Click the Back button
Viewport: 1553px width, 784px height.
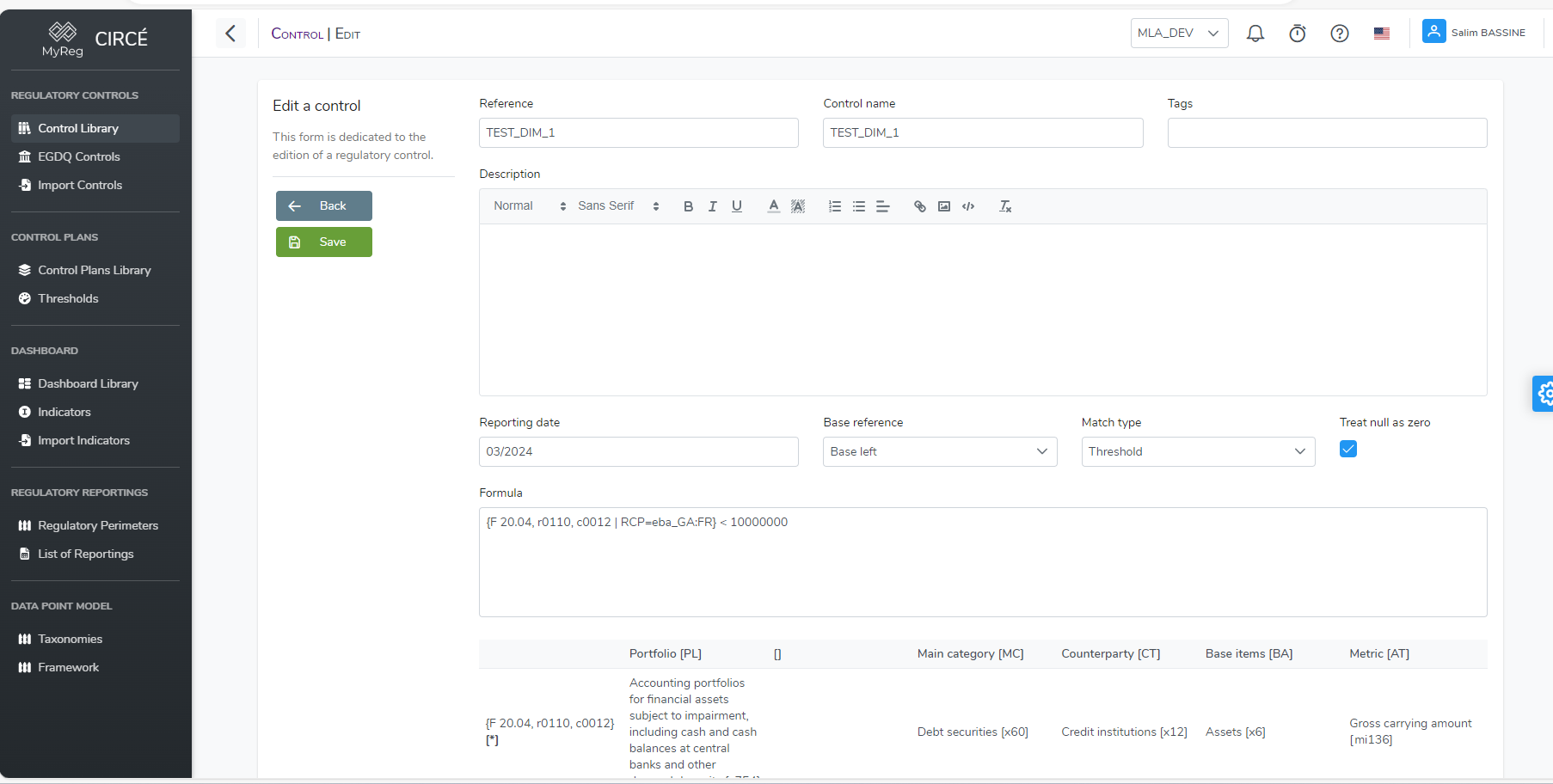323,206
